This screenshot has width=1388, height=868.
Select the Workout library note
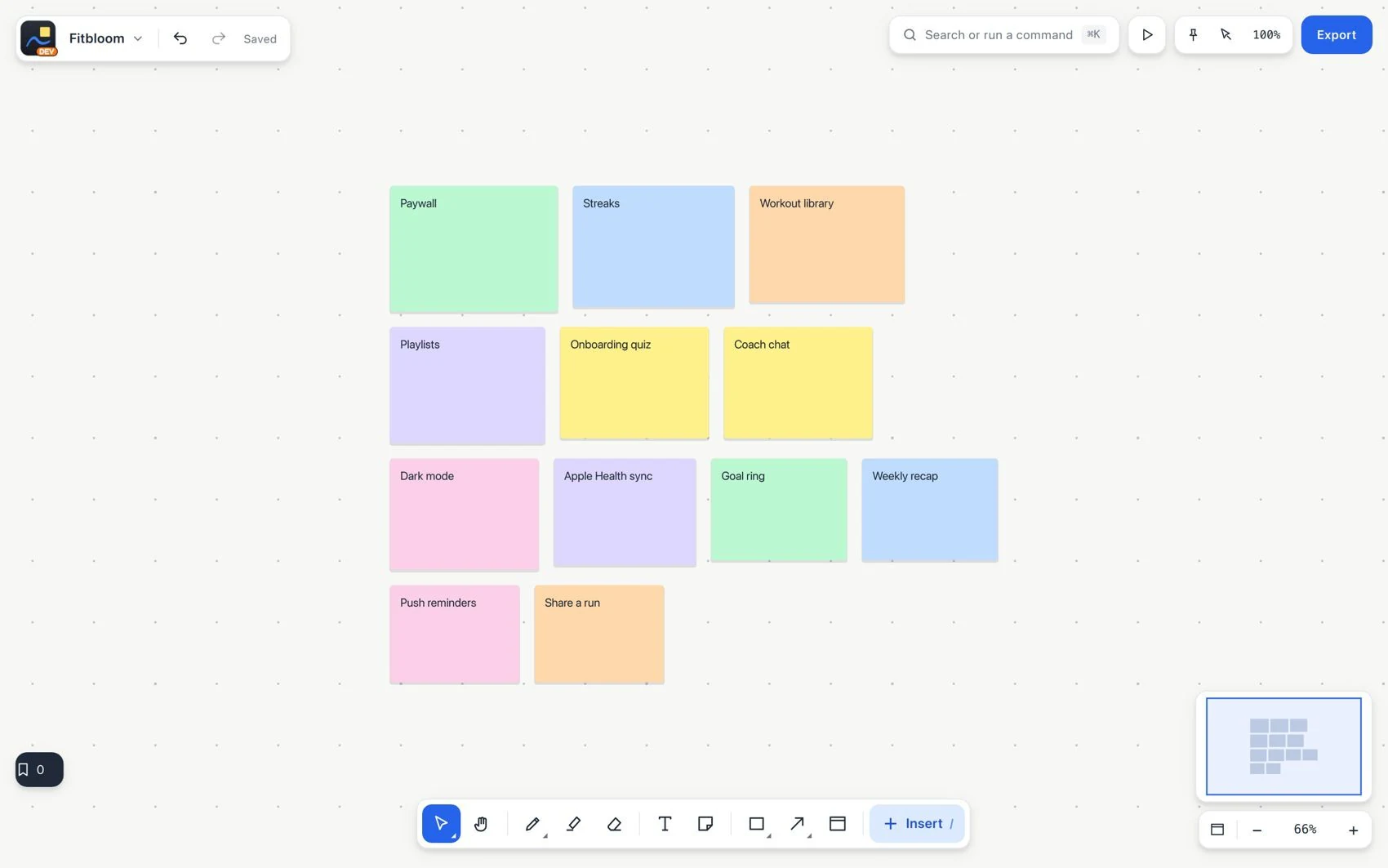pyautogui.click(x=826, y=244)
